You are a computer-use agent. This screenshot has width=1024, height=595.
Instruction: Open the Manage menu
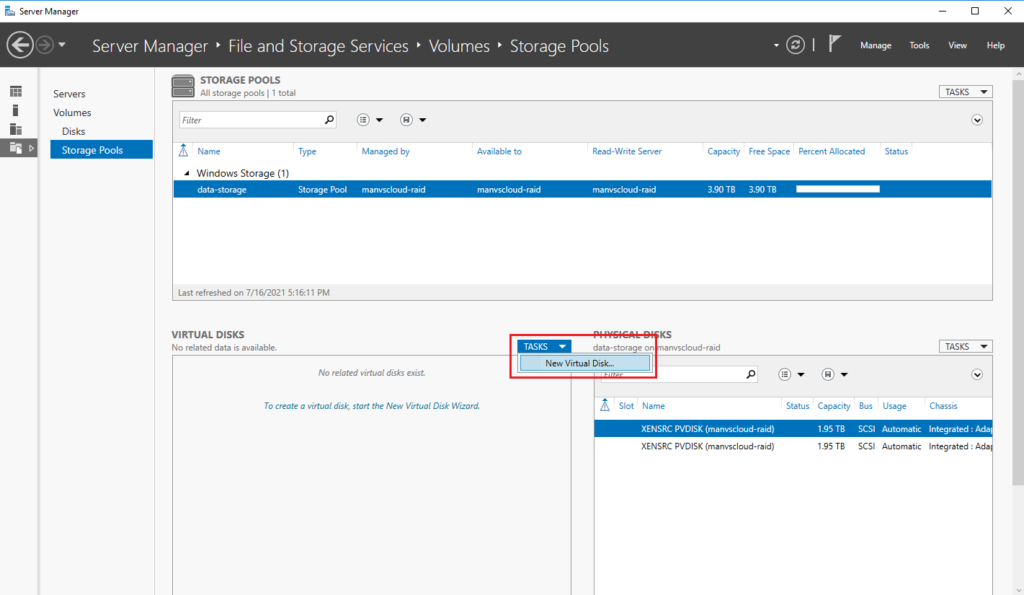click(x=875, y=45)
